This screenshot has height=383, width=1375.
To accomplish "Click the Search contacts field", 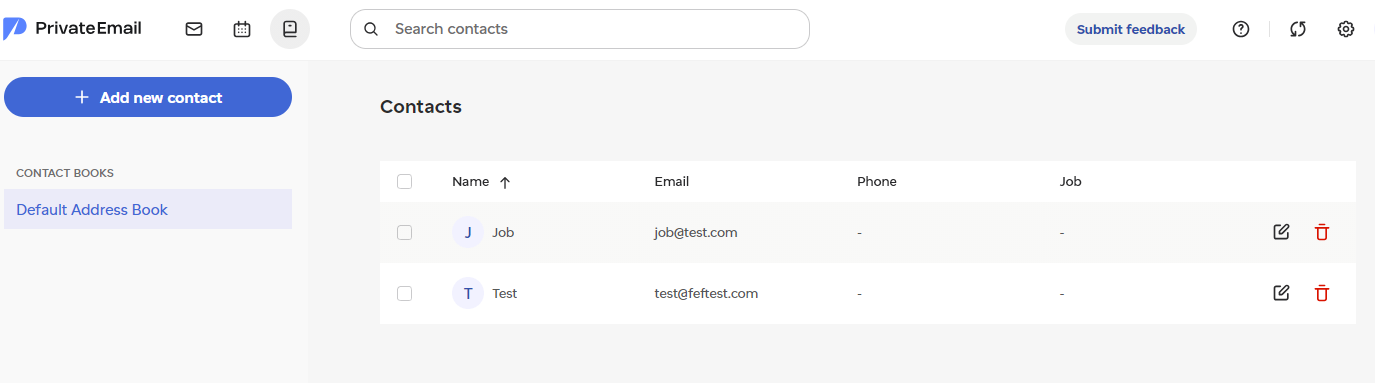I will pyautogui.click(x=580, y=29).
